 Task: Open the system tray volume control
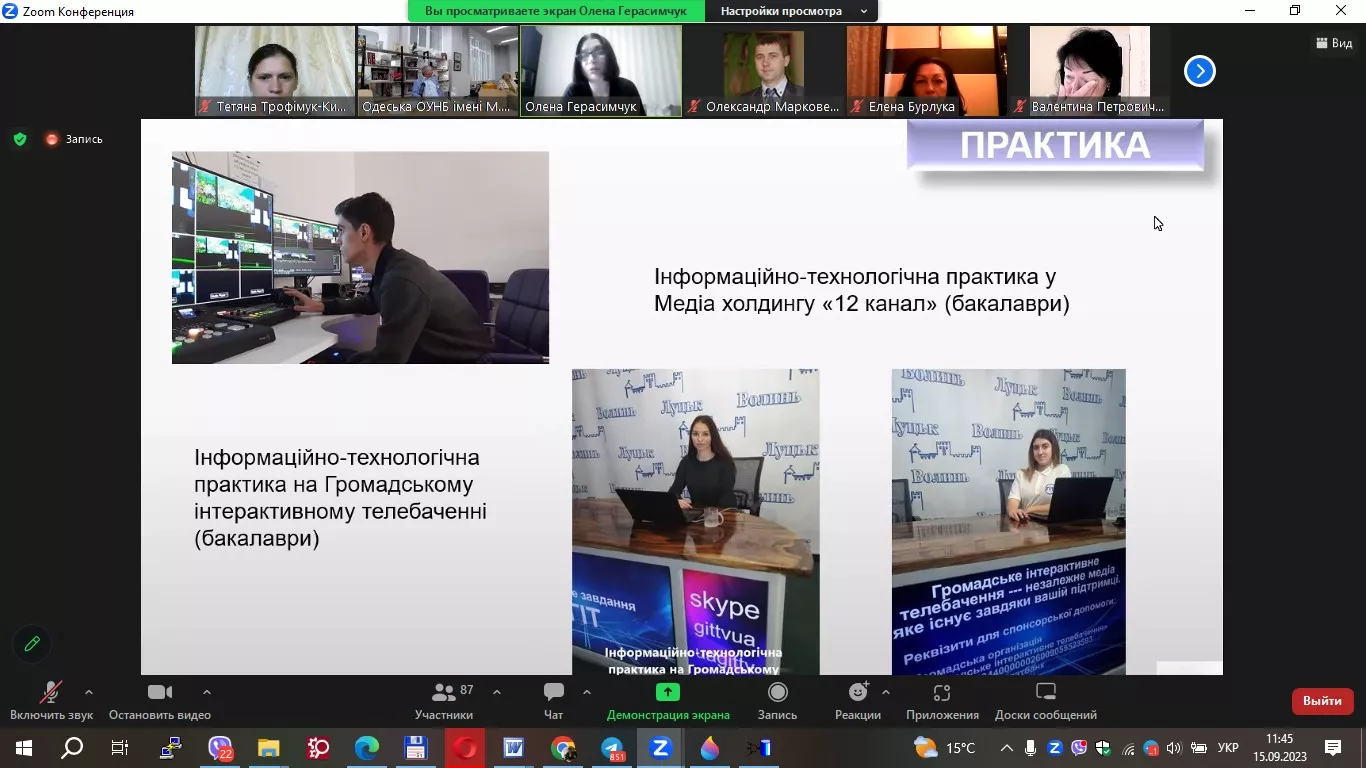[x=1172, y=747]
